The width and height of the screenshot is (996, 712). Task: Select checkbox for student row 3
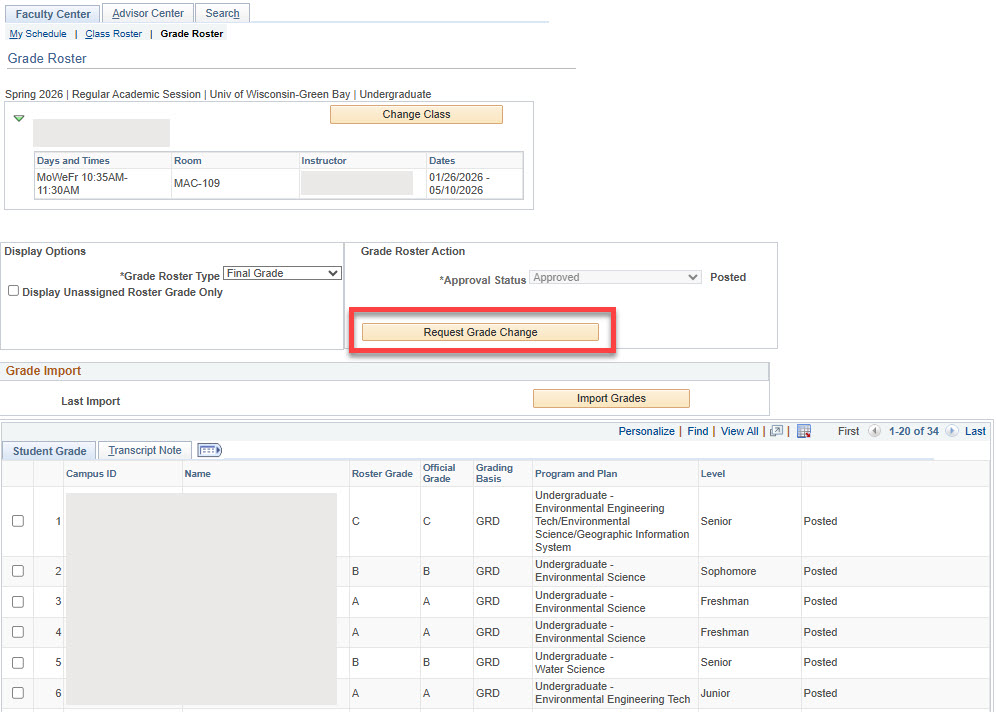coord(18,601)
